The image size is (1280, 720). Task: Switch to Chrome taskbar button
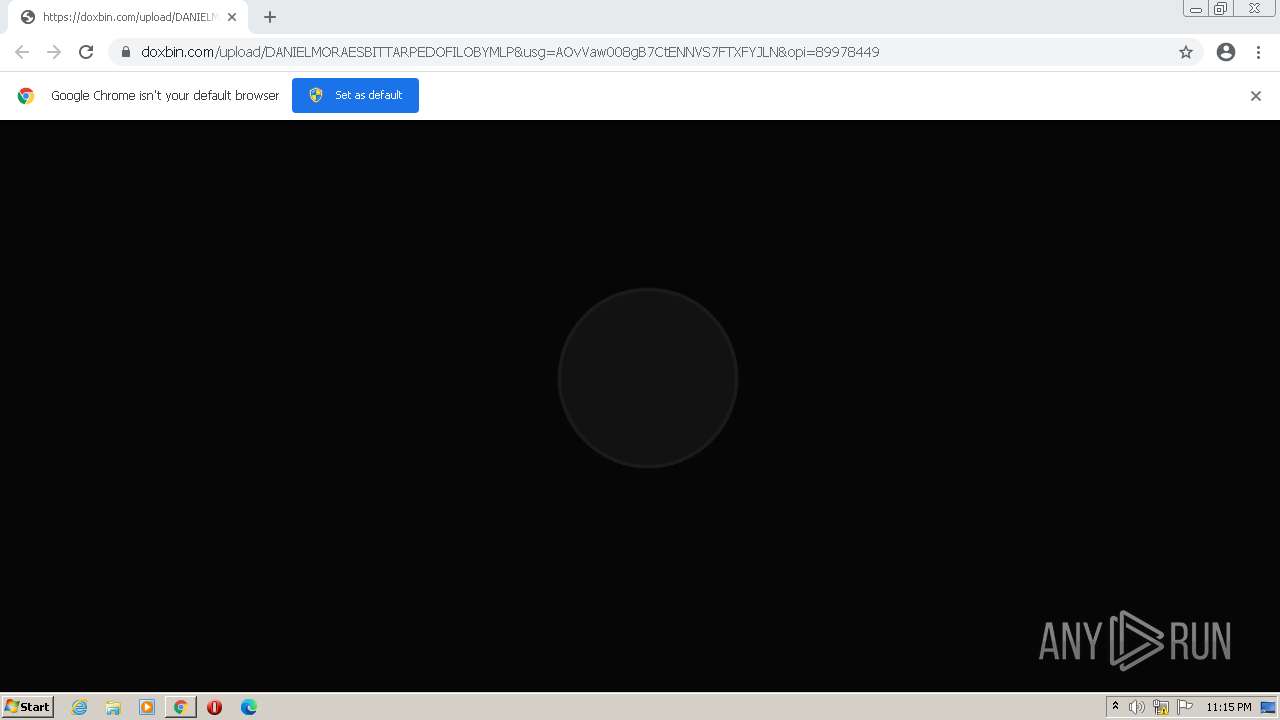point(181,707)
